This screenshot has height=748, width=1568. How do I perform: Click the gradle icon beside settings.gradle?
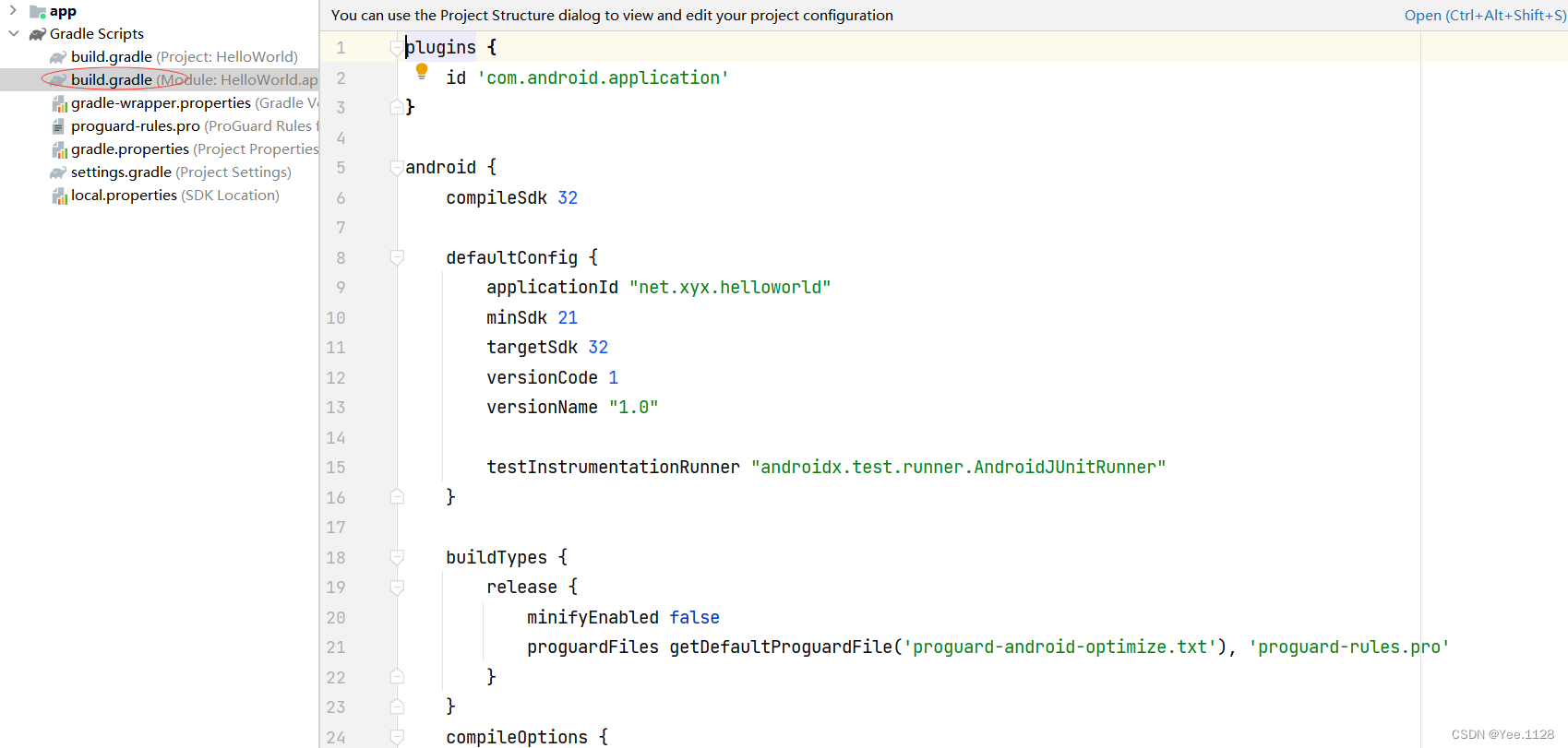(x=58, y=172)
